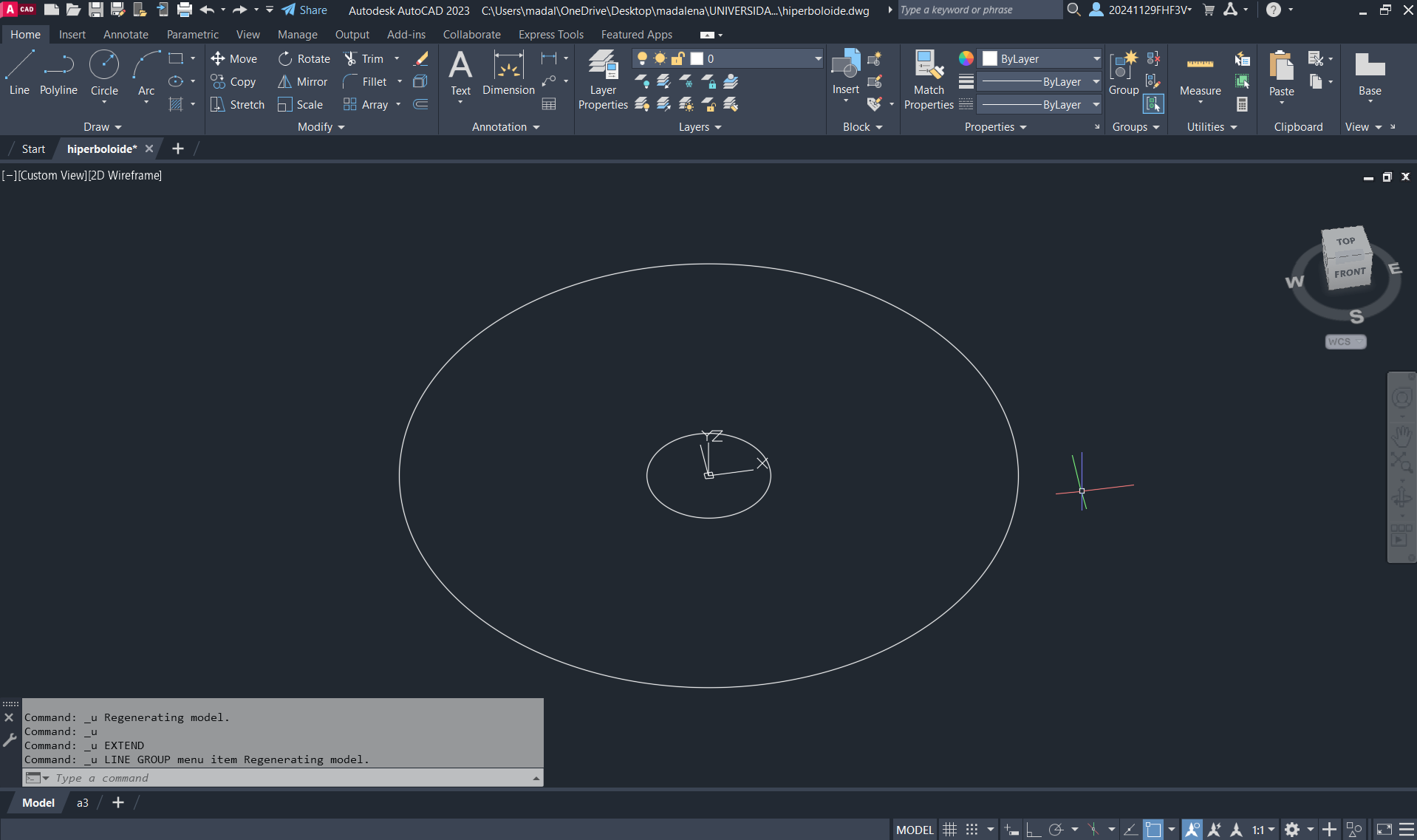Image resolution: width=1417 pixels, height=840 pixels.
Task: Toggle Ortho mode in status bar
Action: [1034, 830]
